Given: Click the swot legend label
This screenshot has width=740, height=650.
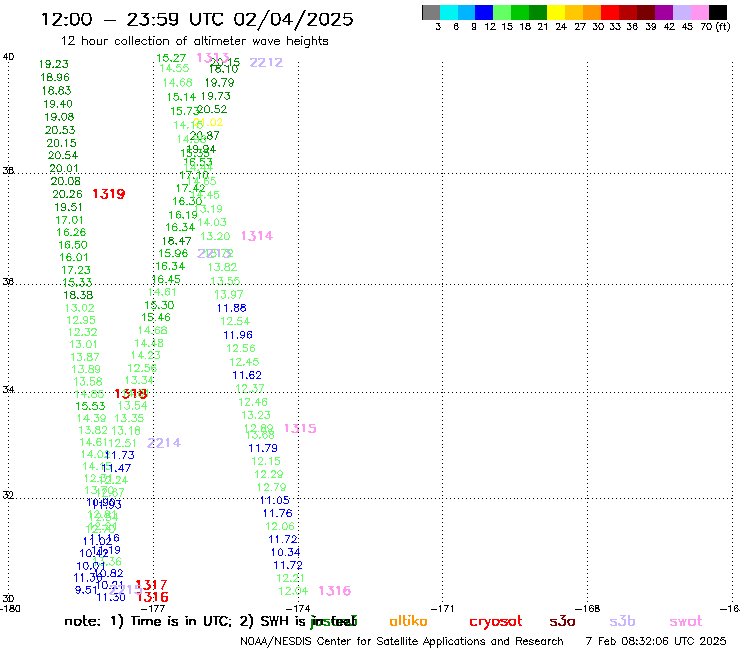Looking at the screenshot, I should click(x=685, y=621).
